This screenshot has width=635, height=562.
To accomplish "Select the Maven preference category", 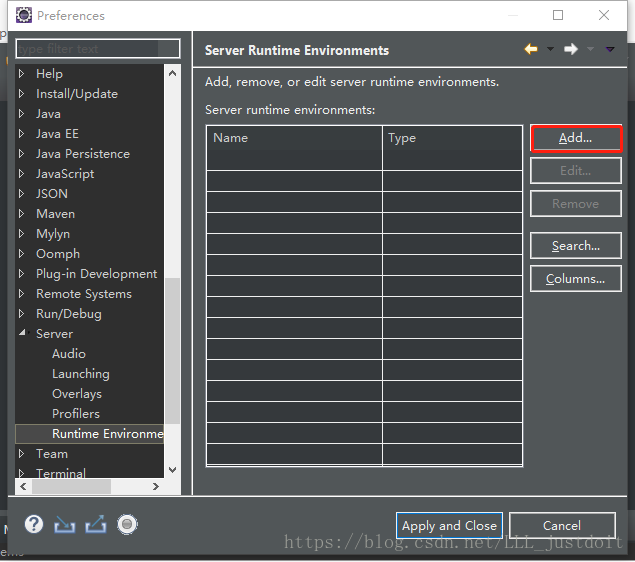I will tap(55, 214).
